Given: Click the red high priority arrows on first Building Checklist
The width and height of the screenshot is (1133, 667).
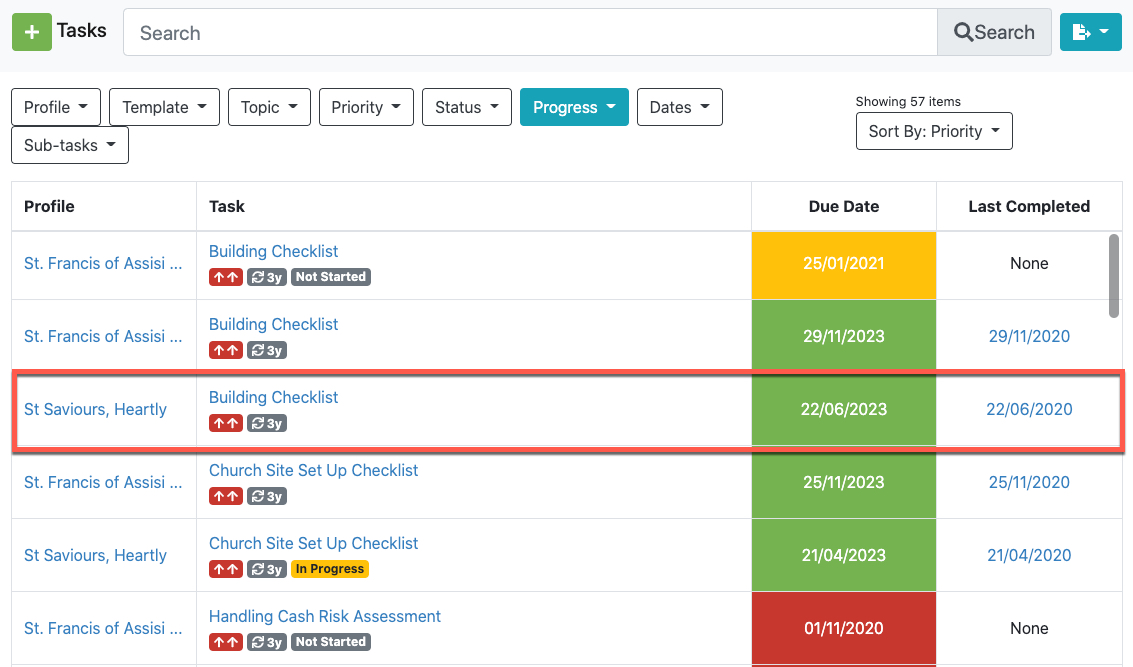Looking at the screenshot, I should (x=225, y=277).
